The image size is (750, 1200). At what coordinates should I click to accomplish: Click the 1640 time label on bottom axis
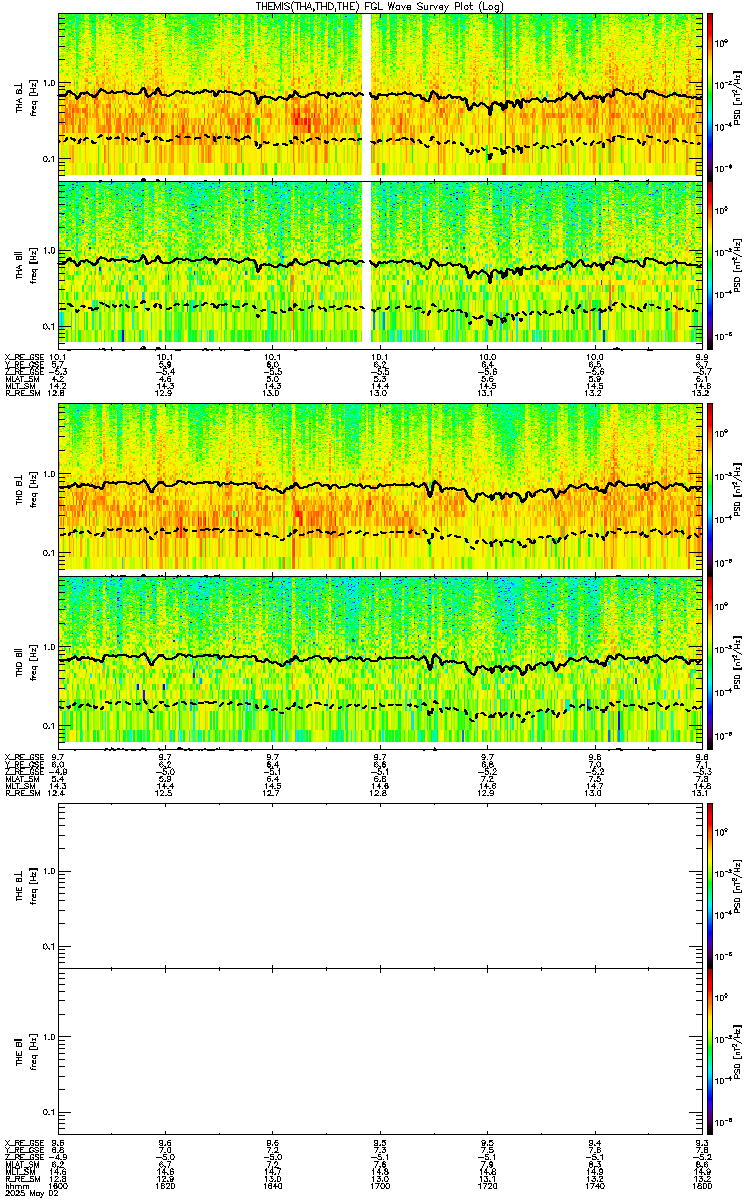pyautogui.click(x=272, y=1184)
